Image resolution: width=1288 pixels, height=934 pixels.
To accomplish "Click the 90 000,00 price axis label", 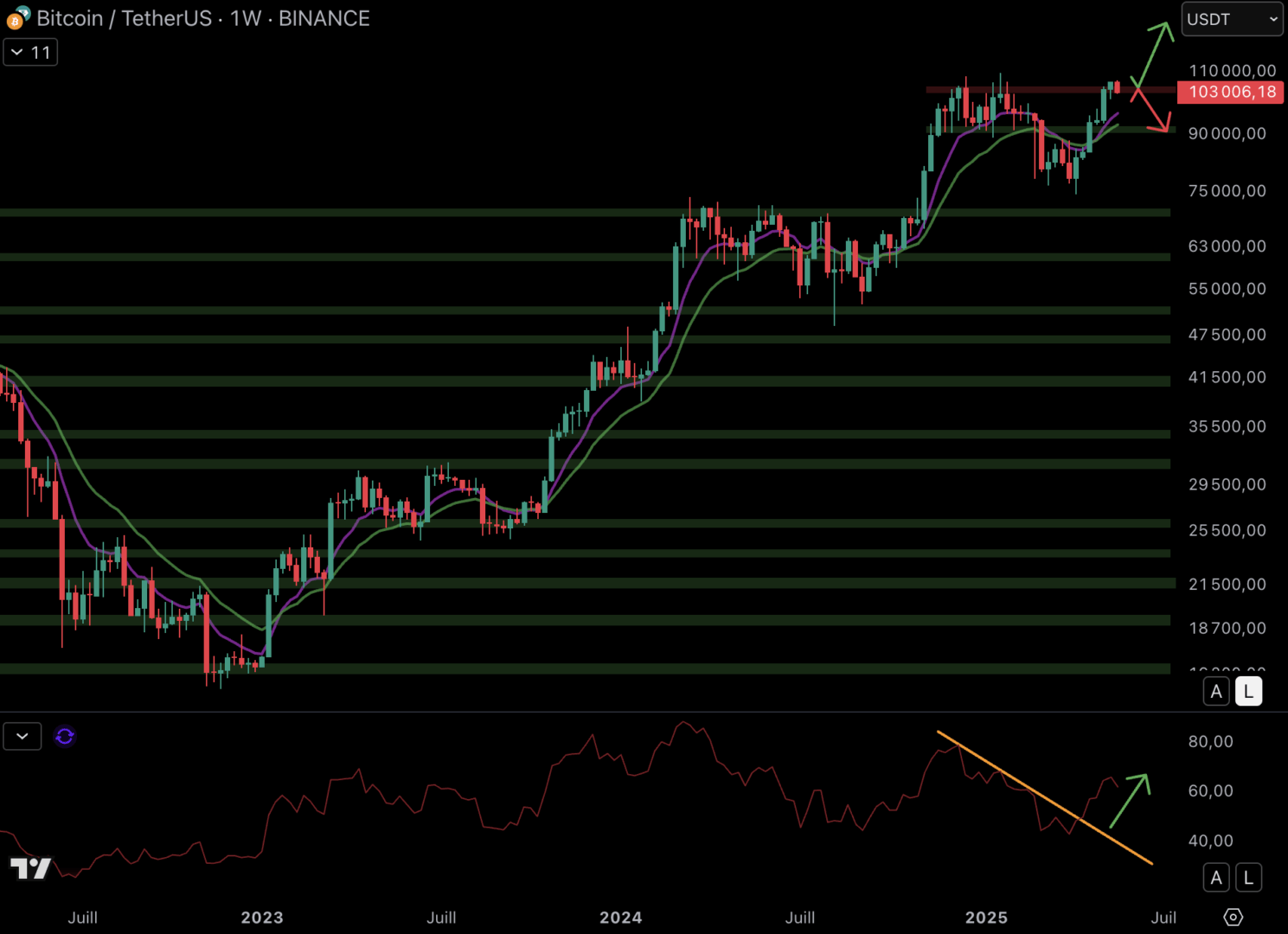I will coord(1227,133).
